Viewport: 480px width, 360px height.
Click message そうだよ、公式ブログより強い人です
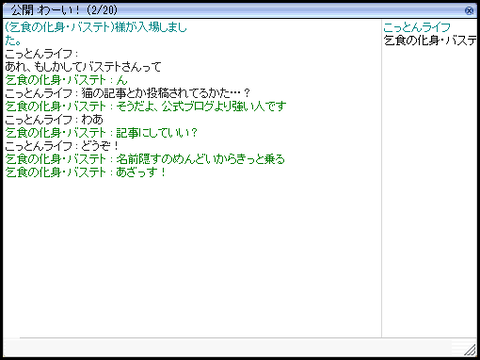tap(146, 106)
